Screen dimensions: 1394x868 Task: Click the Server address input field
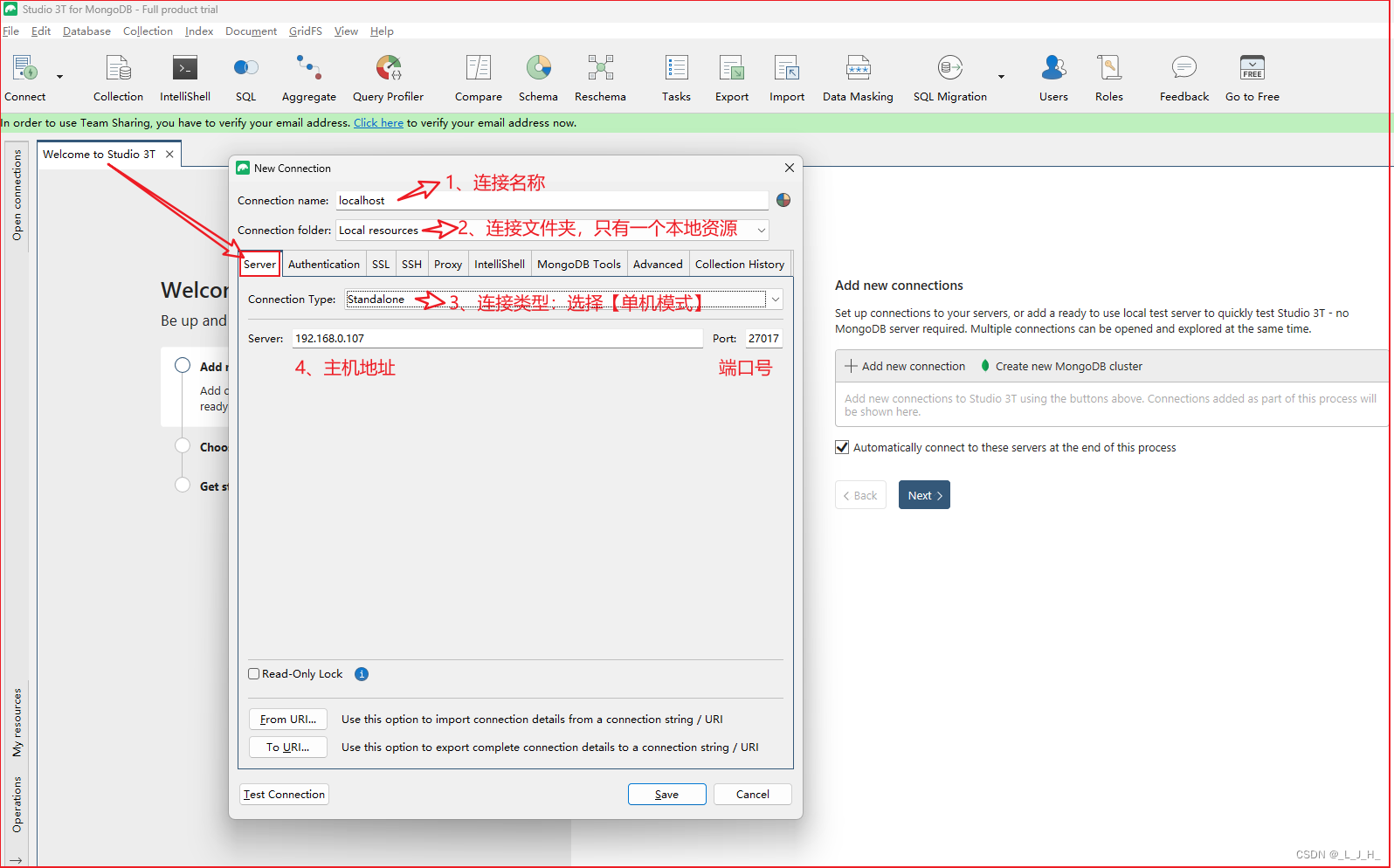coord(496,339)
